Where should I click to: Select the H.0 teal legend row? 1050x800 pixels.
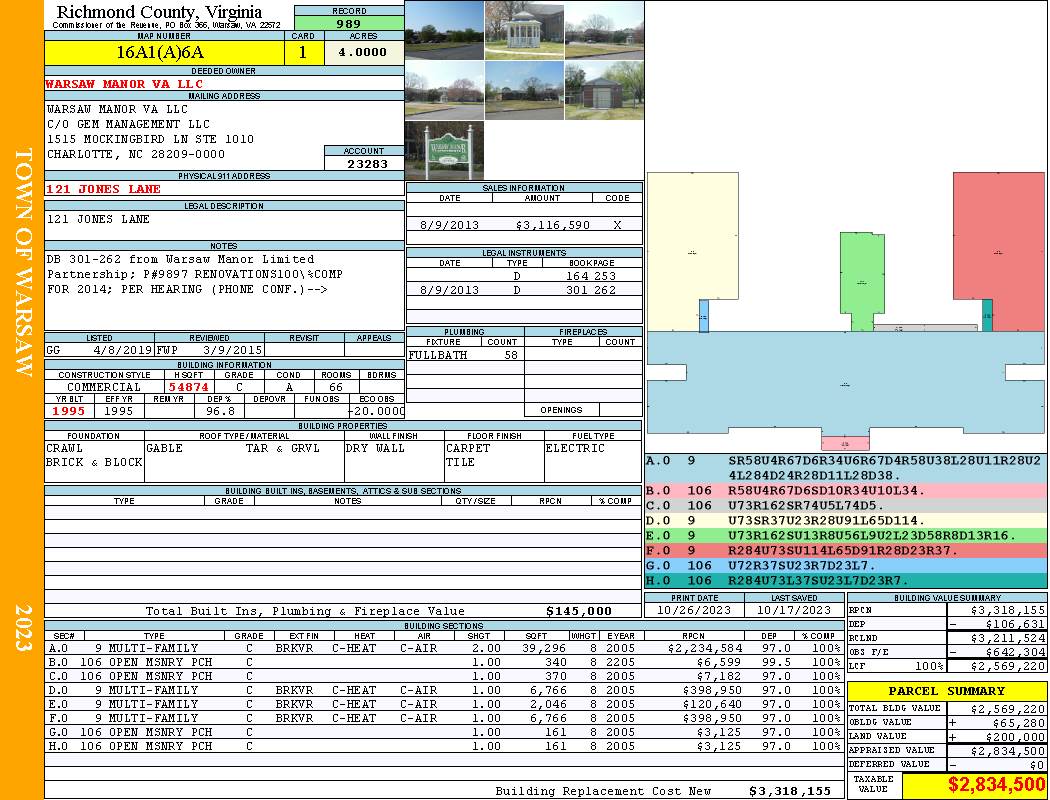845,580
